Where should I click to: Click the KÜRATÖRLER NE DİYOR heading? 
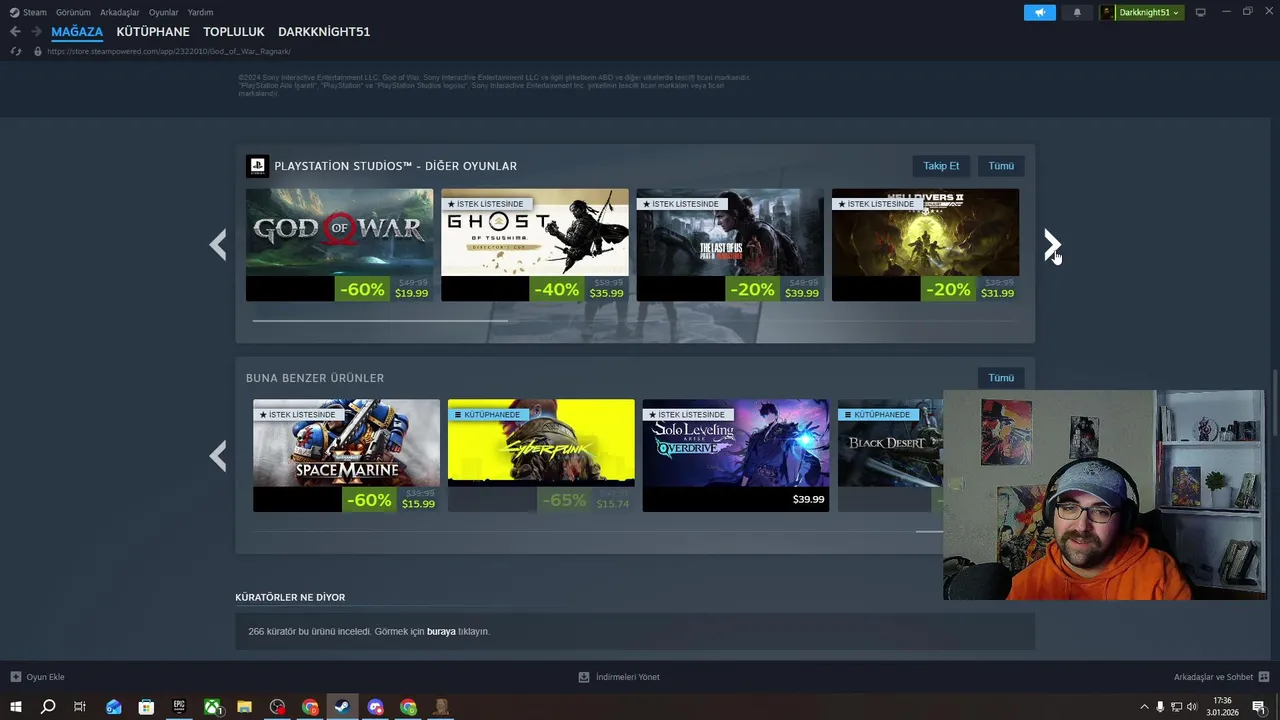coord(290,598)
